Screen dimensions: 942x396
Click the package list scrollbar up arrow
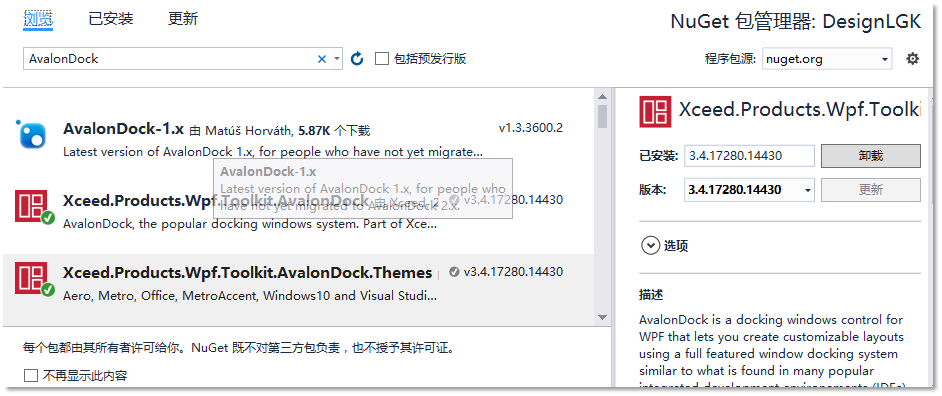click(603, 96)
